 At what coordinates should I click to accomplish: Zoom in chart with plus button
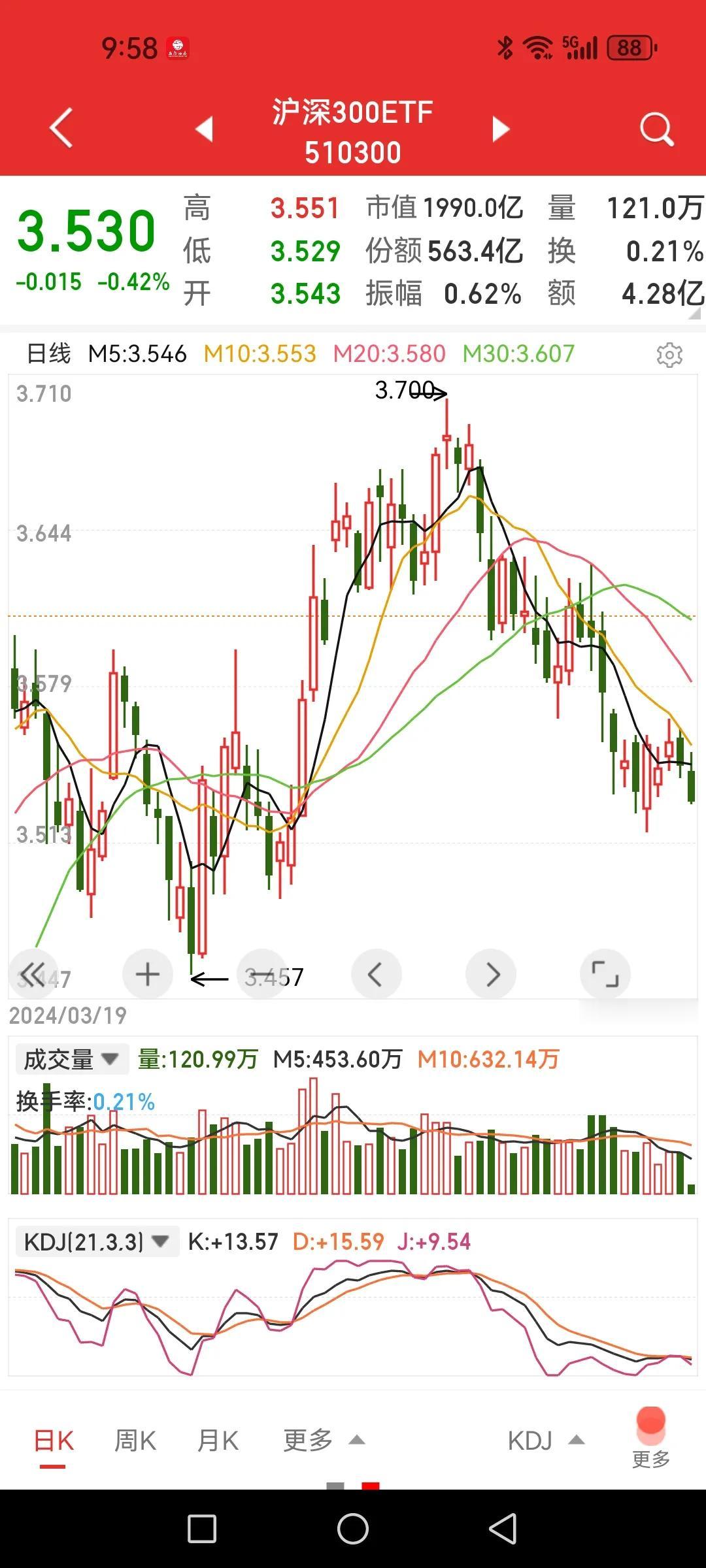[148, 973]
